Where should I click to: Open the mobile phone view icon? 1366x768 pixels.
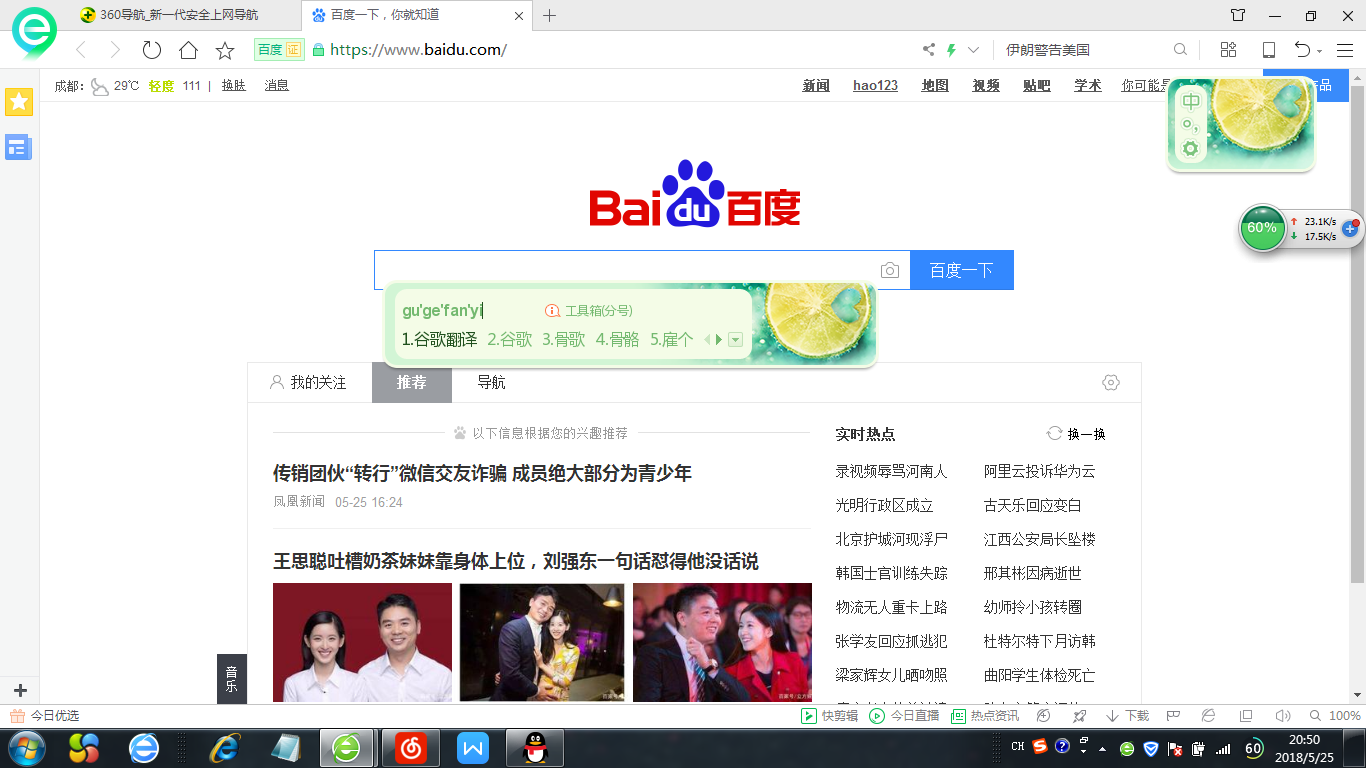coord(1269,48)
